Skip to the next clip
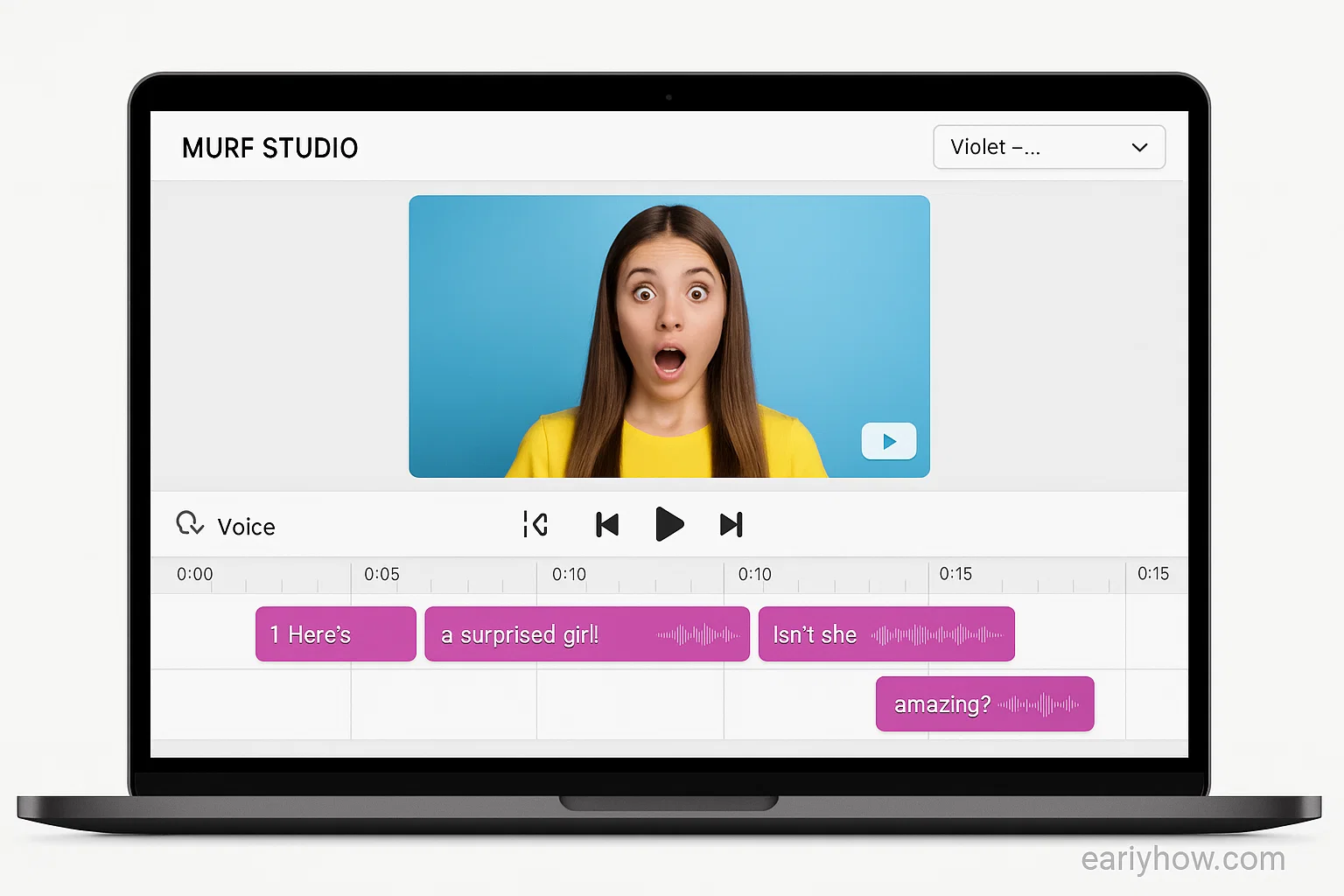This screenshot has height=896, width=1344. tap(731, 525)
